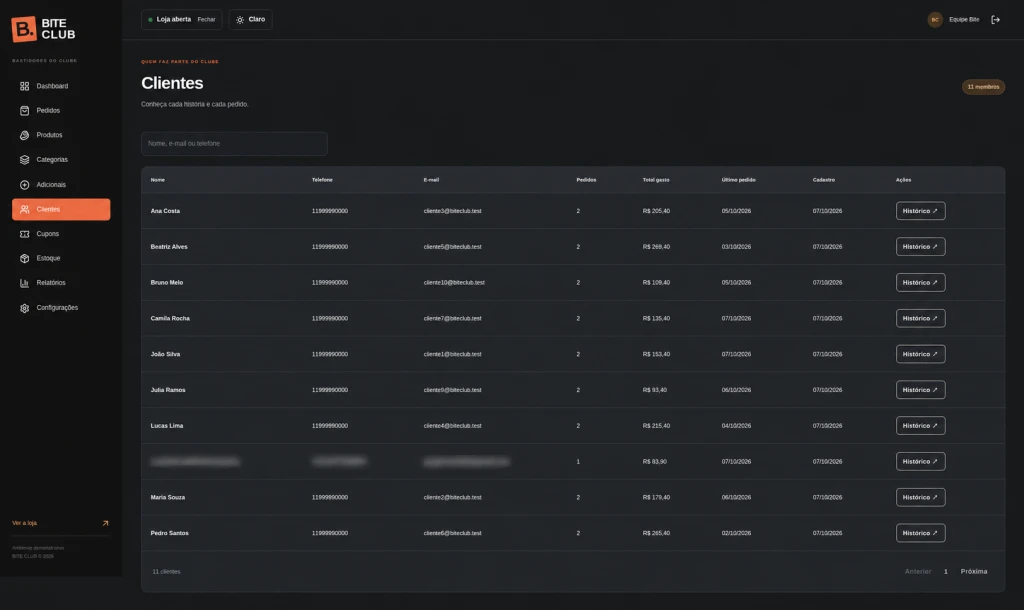Click the BC user avatar
Image resolution: width=1024 pixels, height=610 pixels.
pyautogui.click(x=935, y=20)
